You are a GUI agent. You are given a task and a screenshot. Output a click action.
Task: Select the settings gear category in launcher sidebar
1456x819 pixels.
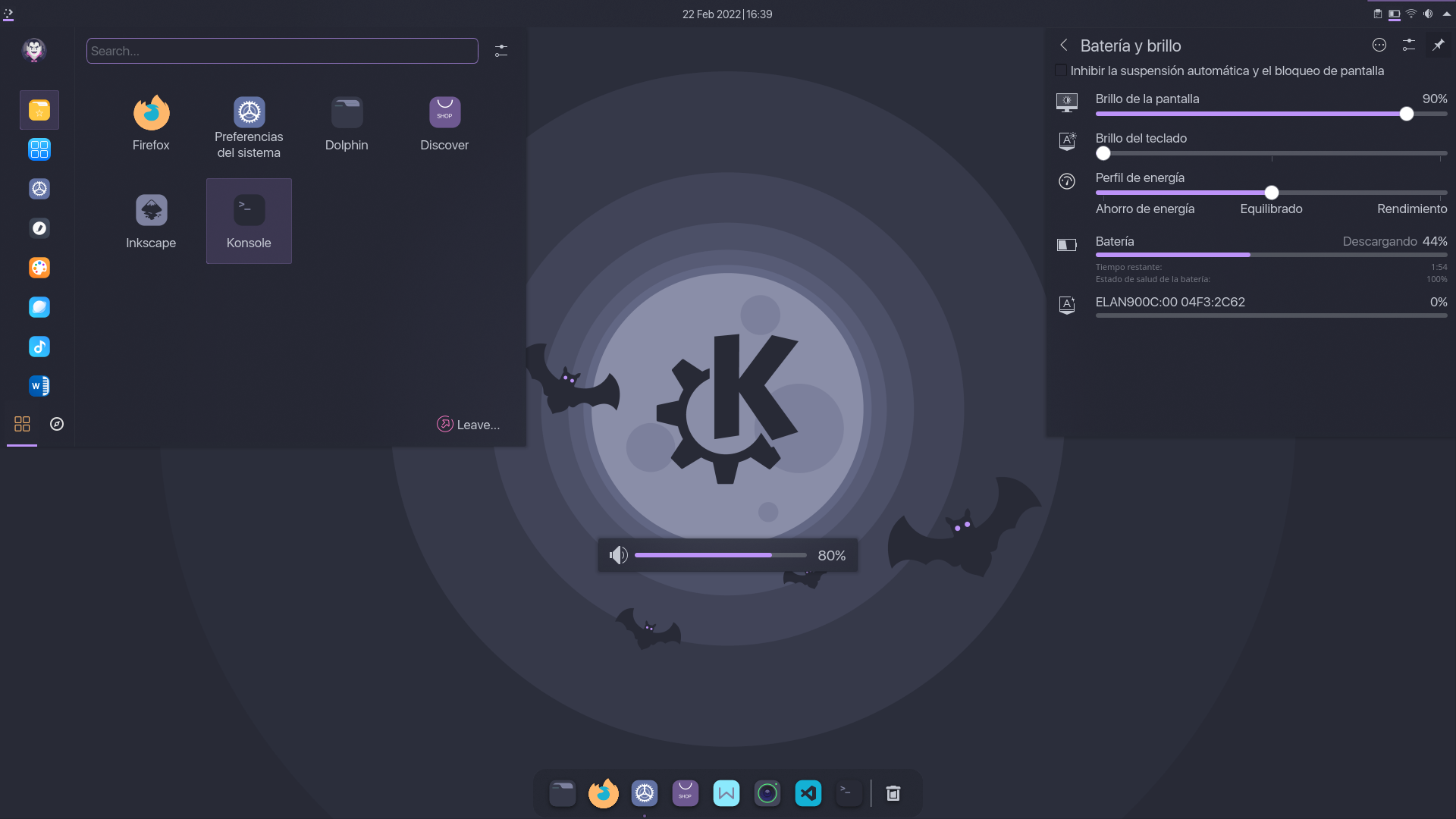click(39, 189)
